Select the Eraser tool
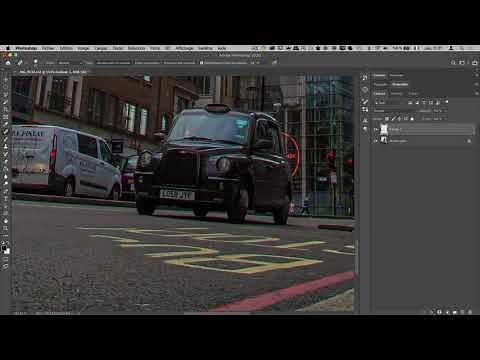 click(x=6, y=161)
